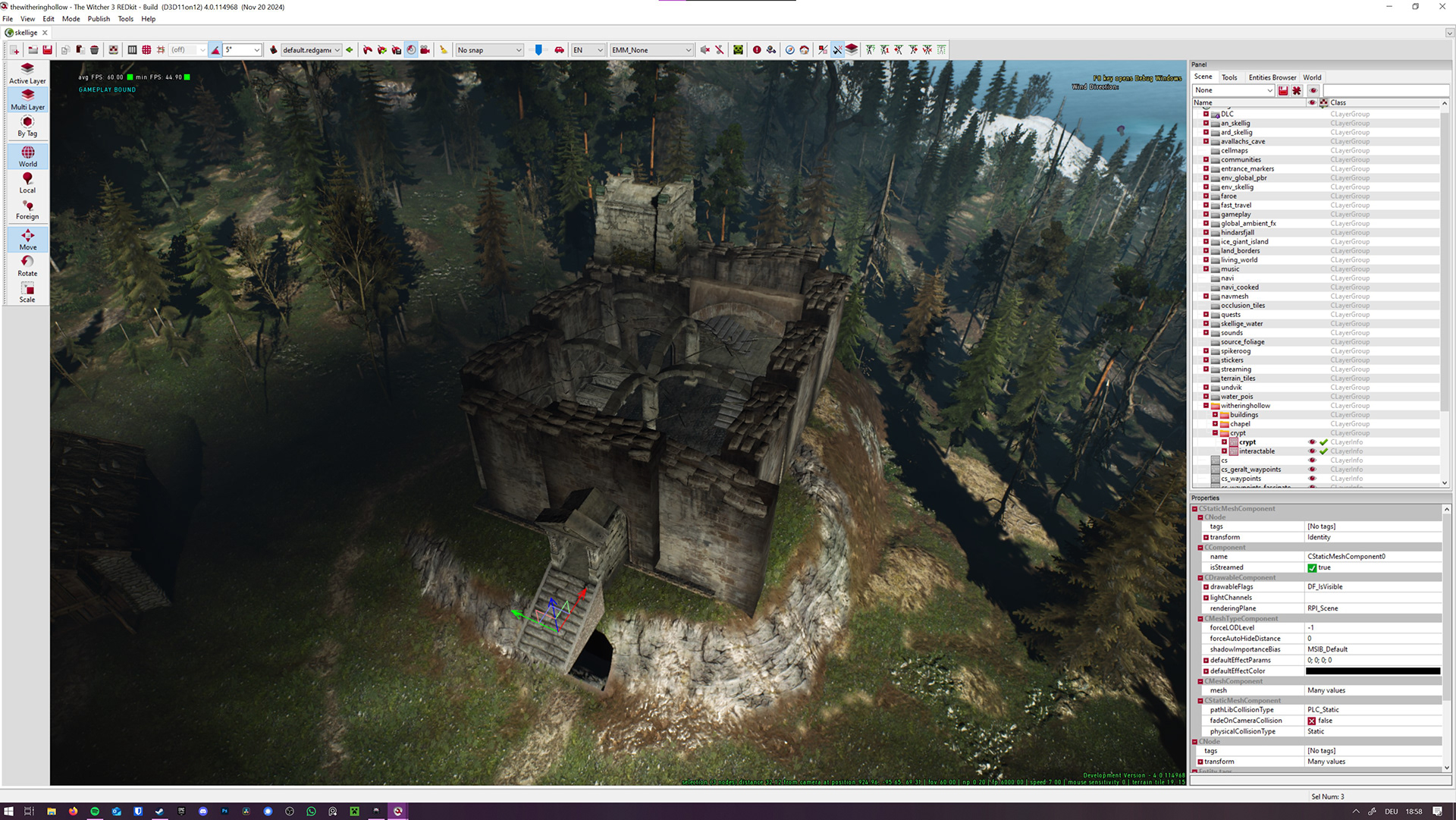Click the red save disk toolbar icon
Viewport: 1456px width, 820px height.
coord(47,50)
